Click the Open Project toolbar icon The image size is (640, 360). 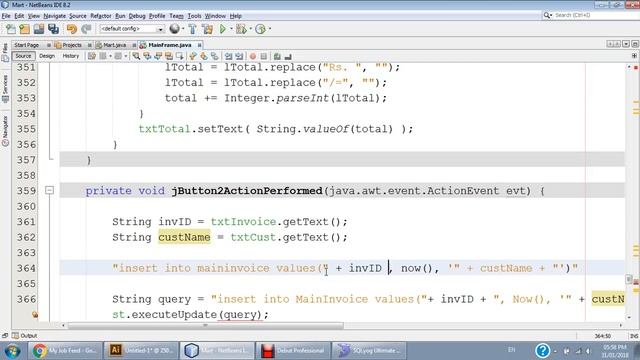(39, 29)
